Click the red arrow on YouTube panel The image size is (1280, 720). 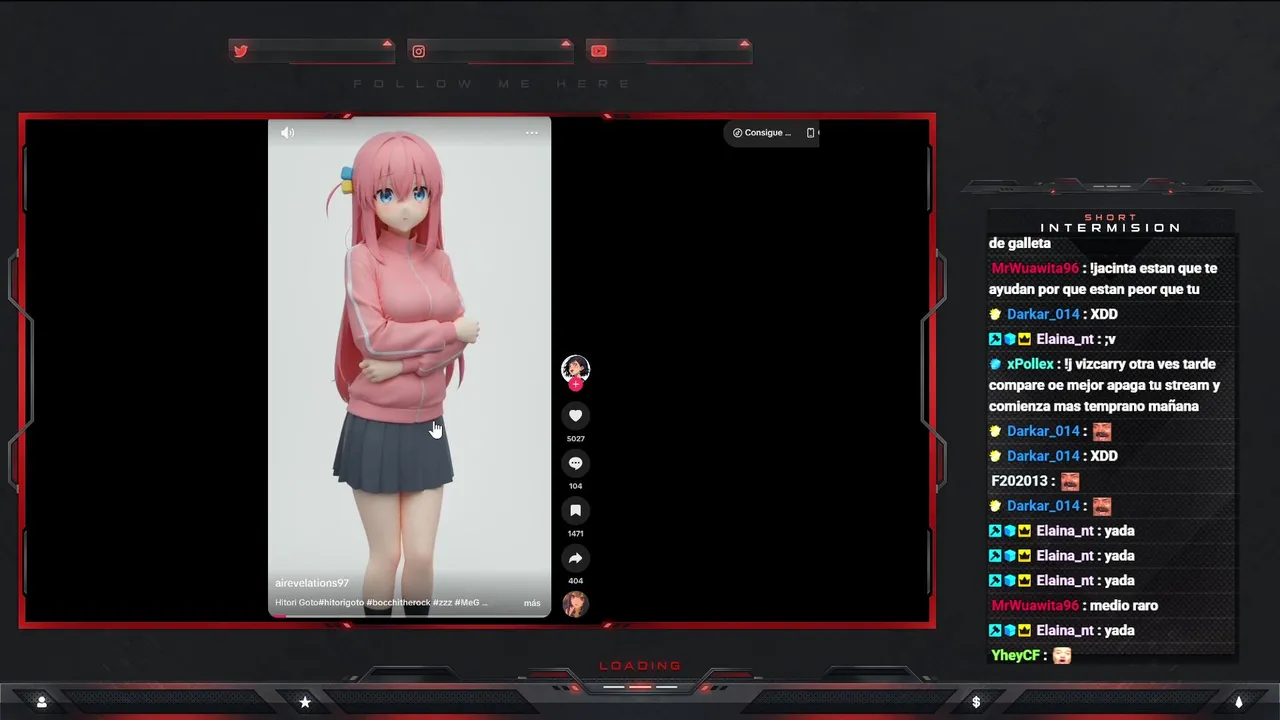tap(744, 44)
